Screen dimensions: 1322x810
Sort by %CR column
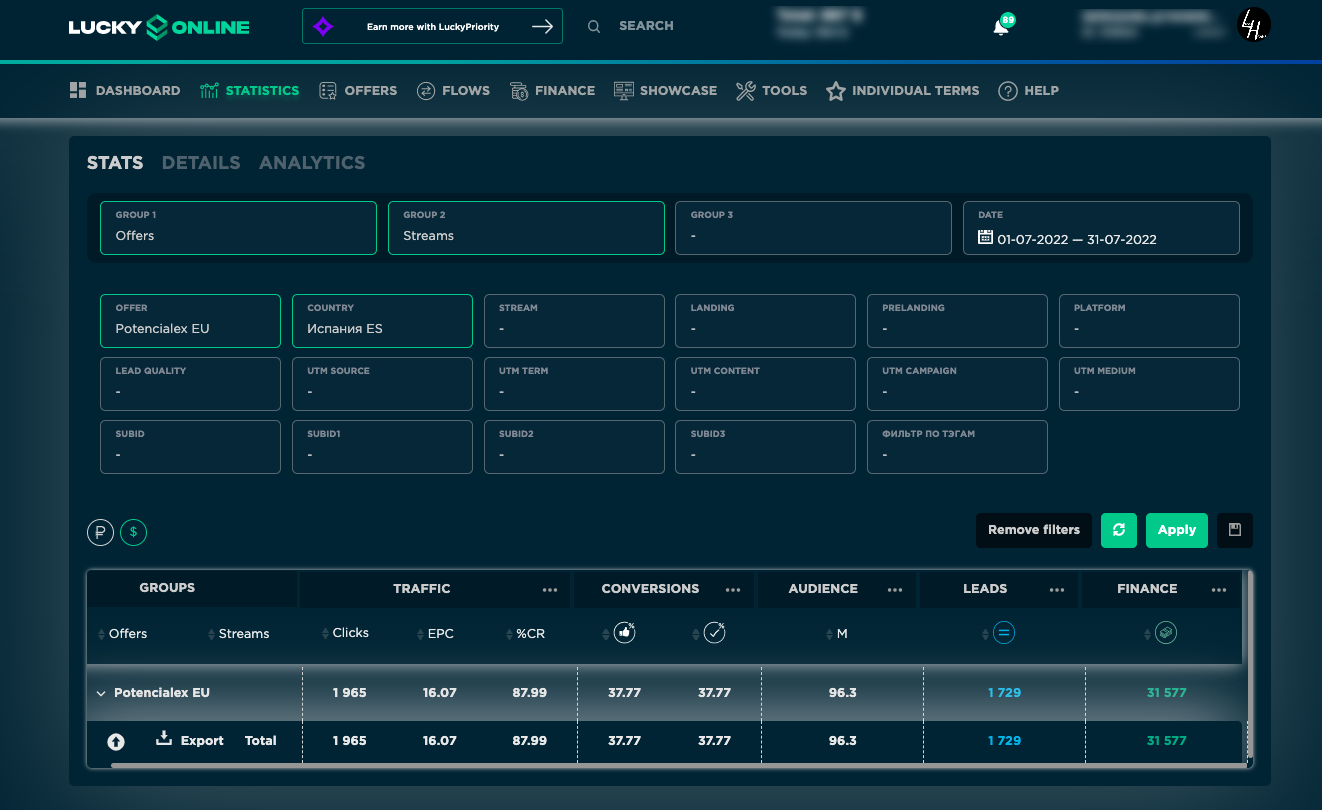coord(525,634)
